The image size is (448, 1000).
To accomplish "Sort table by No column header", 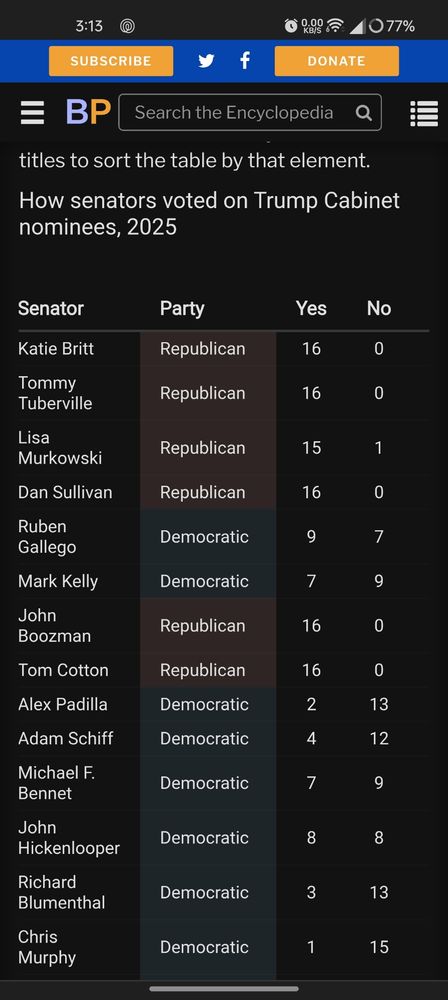I will (x=378, y=309).
